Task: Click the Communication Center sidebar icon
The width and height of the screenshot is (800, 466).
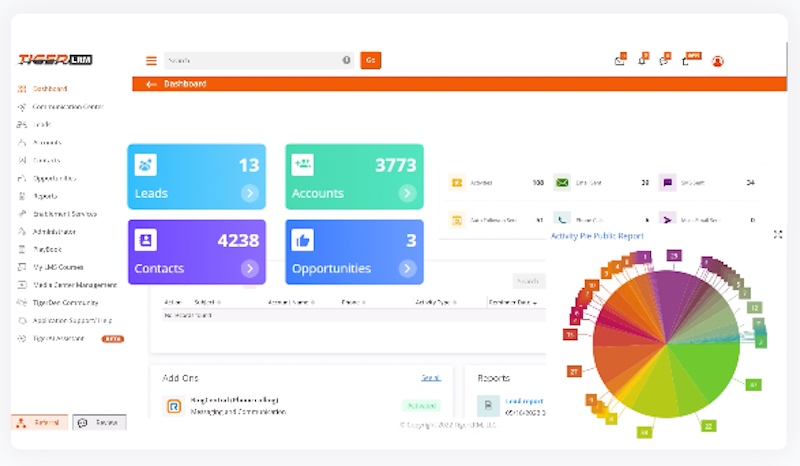Action: pyautogui.click(x=21, y=107)
